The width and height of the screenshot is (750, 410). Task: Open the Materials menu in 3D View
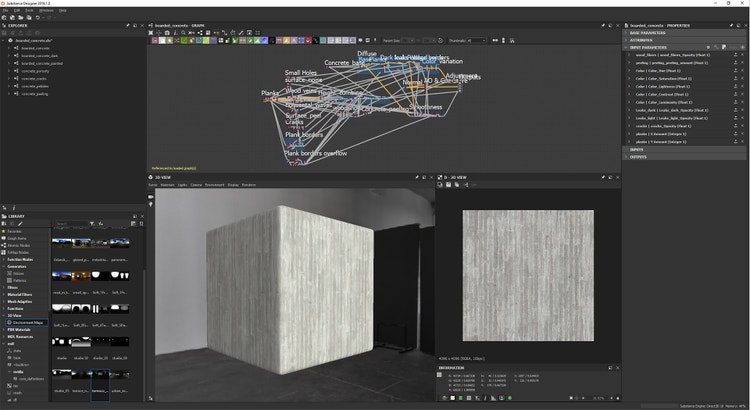tap(168, 185)
